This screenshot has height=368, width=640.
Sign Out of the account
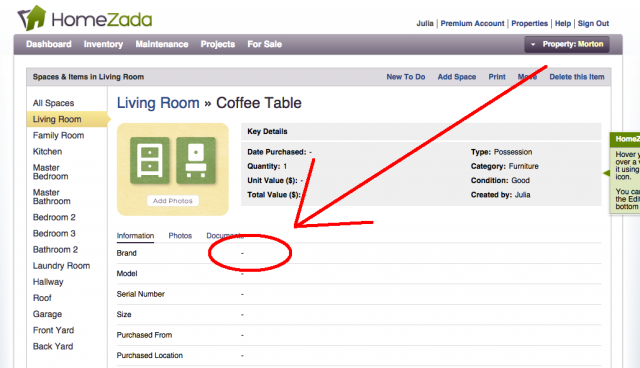click(x=593, y=23)
